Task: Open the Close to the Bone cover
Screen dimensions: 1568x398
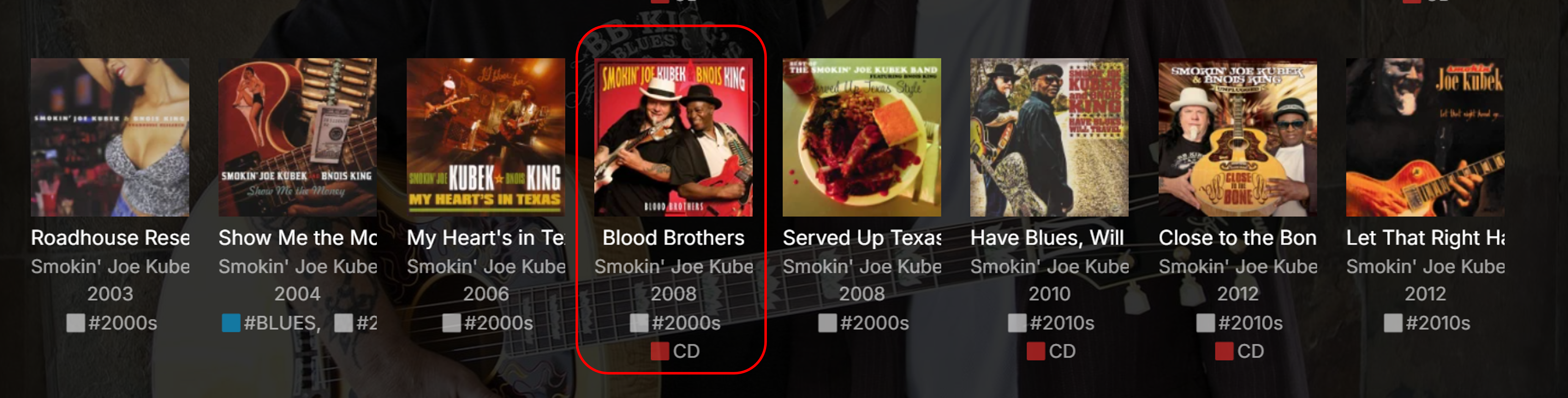Action: (x=1238, y=137)
